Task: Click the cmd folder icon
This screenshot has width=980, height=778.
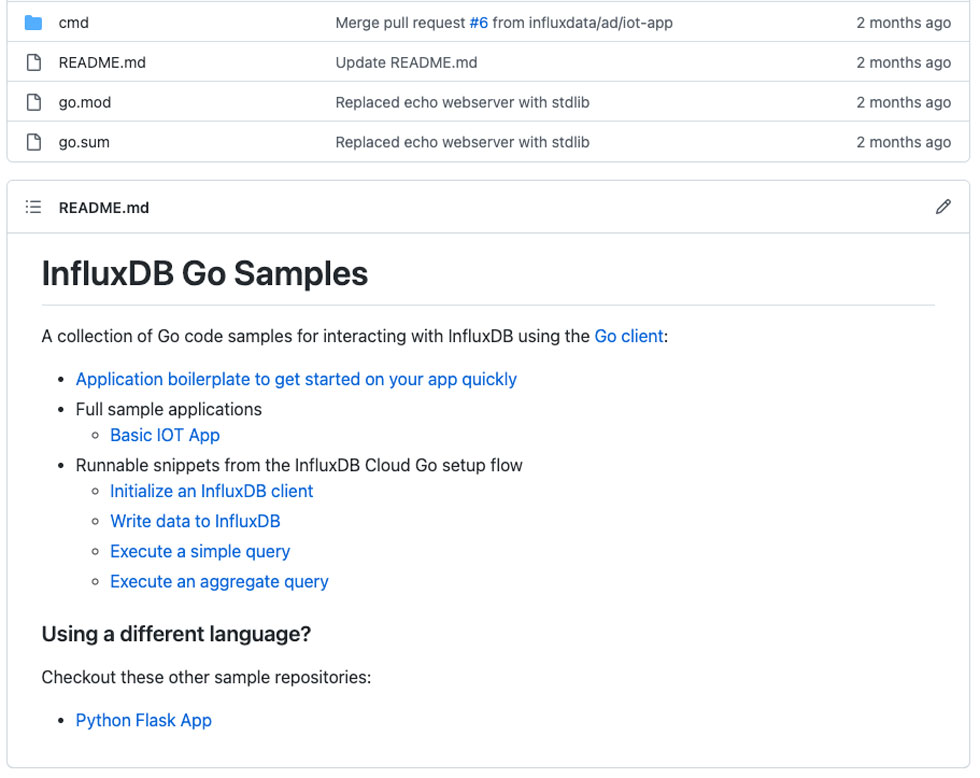Action: [34, 22]
